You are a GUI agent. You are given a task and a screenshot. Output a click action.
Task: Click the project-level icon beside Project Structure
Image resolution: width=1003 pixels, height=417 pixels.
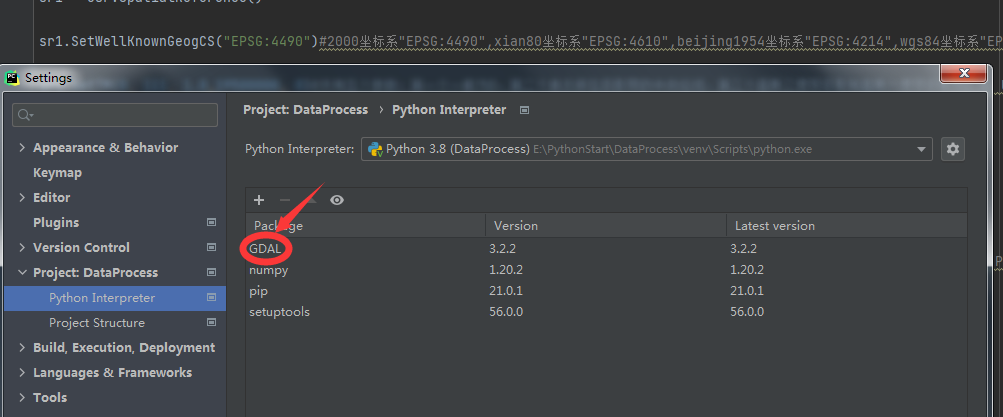(212, 323)
